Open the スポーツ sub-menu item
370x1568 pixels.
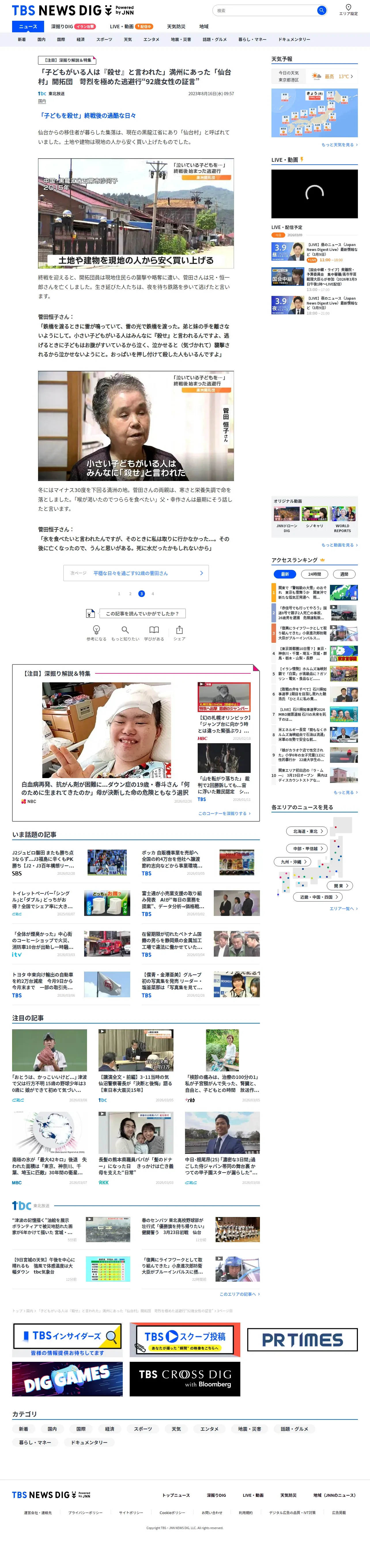(x=104, y=40)
